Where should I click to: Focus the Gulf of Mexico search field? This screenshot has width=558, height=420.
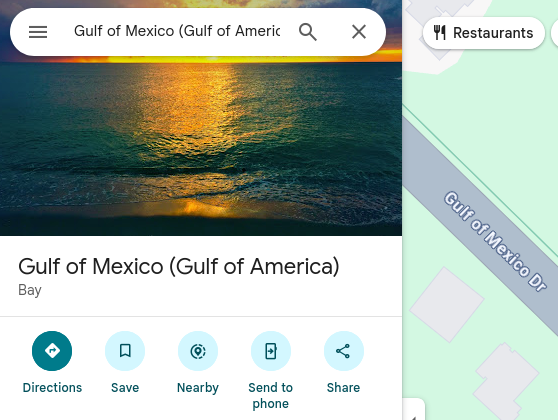coord(177,31)
